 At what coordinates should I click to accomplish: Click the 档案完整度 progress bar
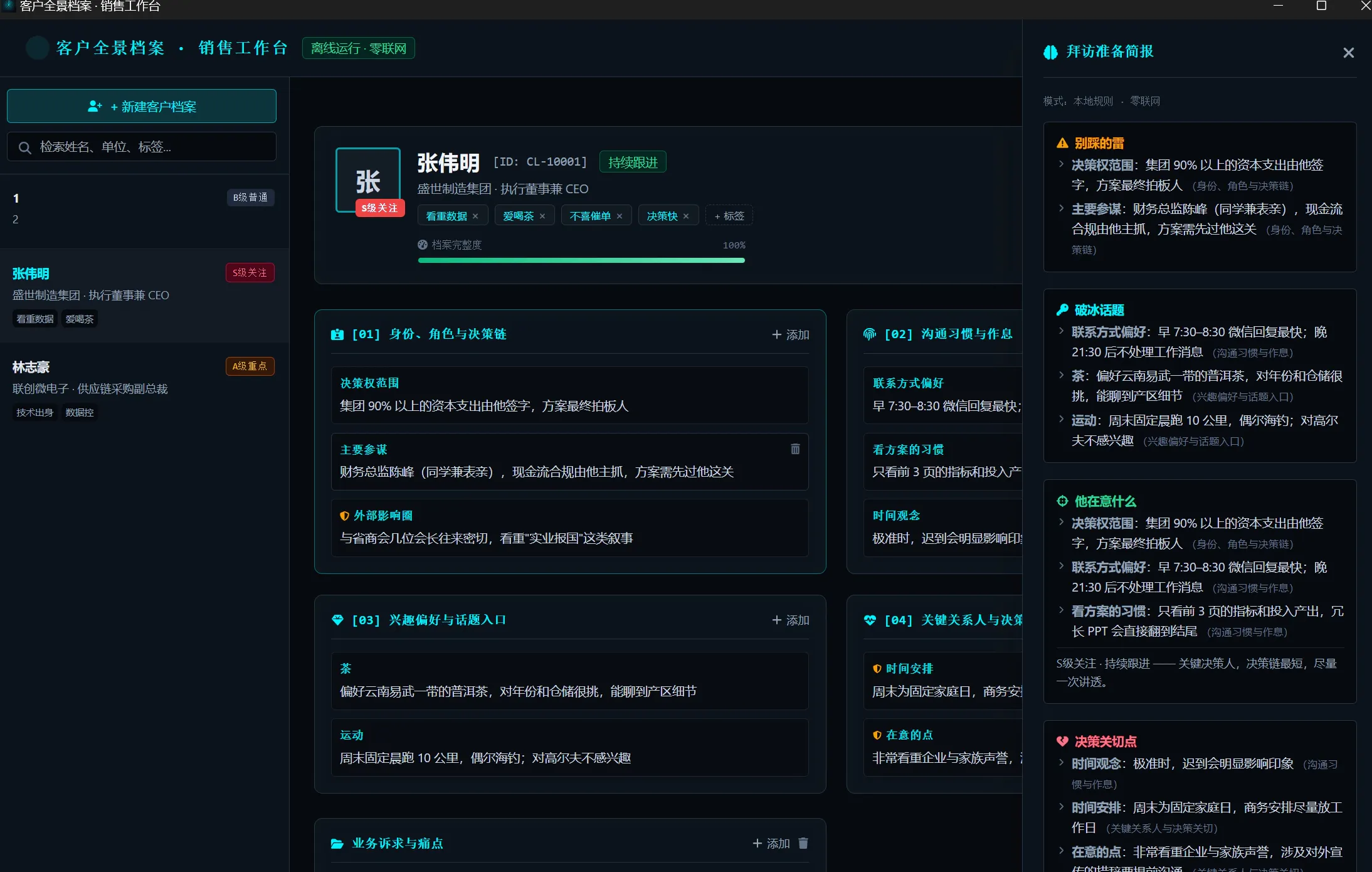pyautogui.click(x=581, y=260)
